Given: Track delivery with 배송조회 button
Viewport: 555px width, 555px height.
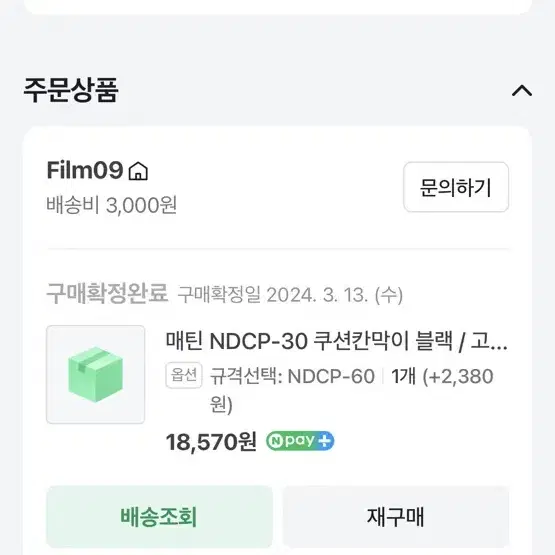Looking at the screenshot, I should pos(159,517).
